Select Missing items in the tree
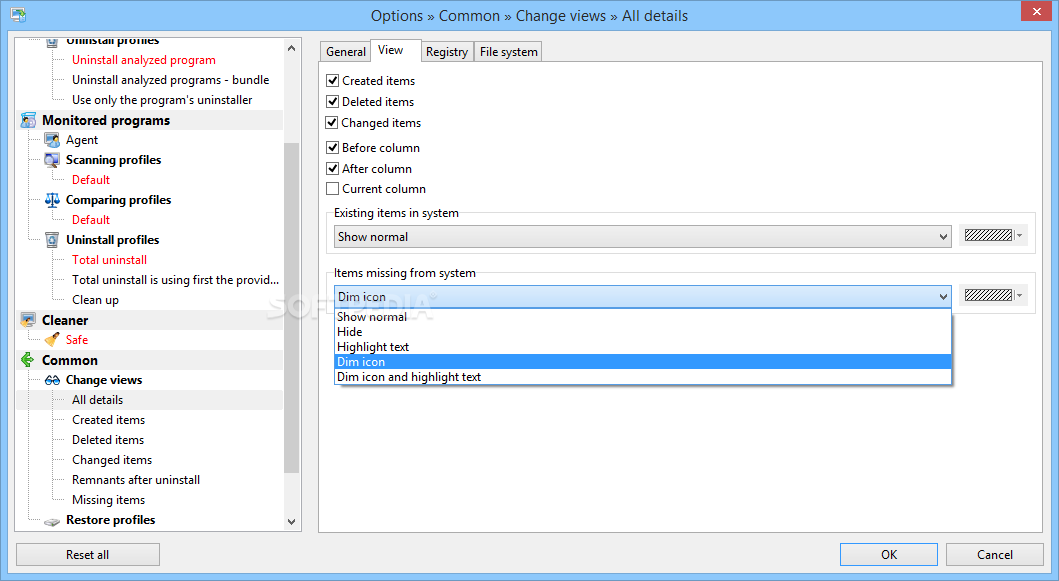The width and height of the screenshot is (1059, 581). click(x=109, y=500)
